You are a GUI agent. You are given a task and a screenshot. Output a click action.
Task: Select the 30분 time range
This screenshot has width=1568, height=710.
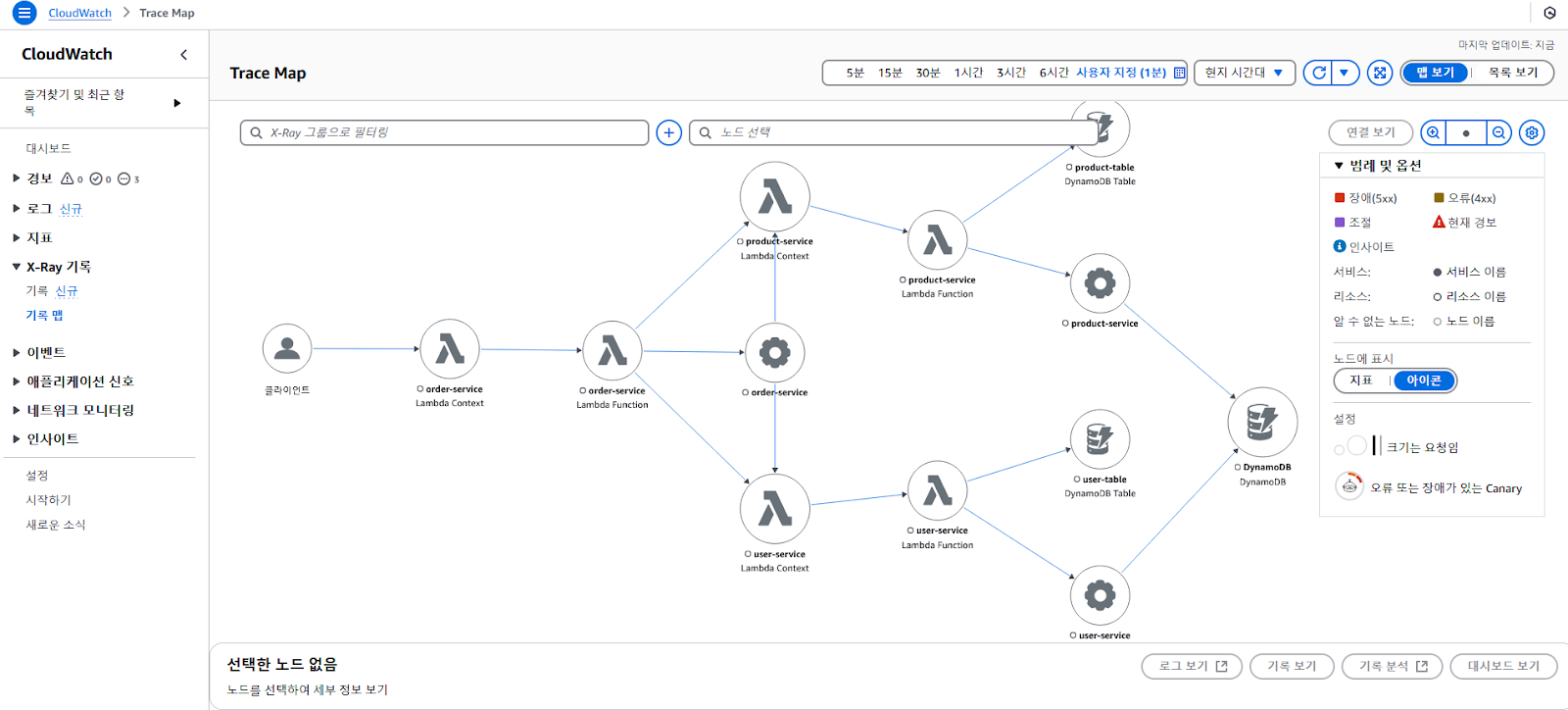[x=928, y=73]
